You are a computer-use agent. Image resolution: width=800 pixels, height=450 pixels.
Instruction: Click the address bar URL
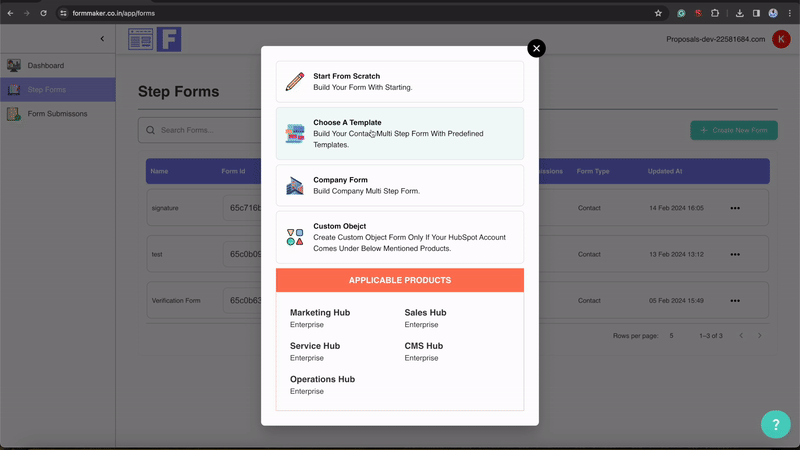coord(114,13)
